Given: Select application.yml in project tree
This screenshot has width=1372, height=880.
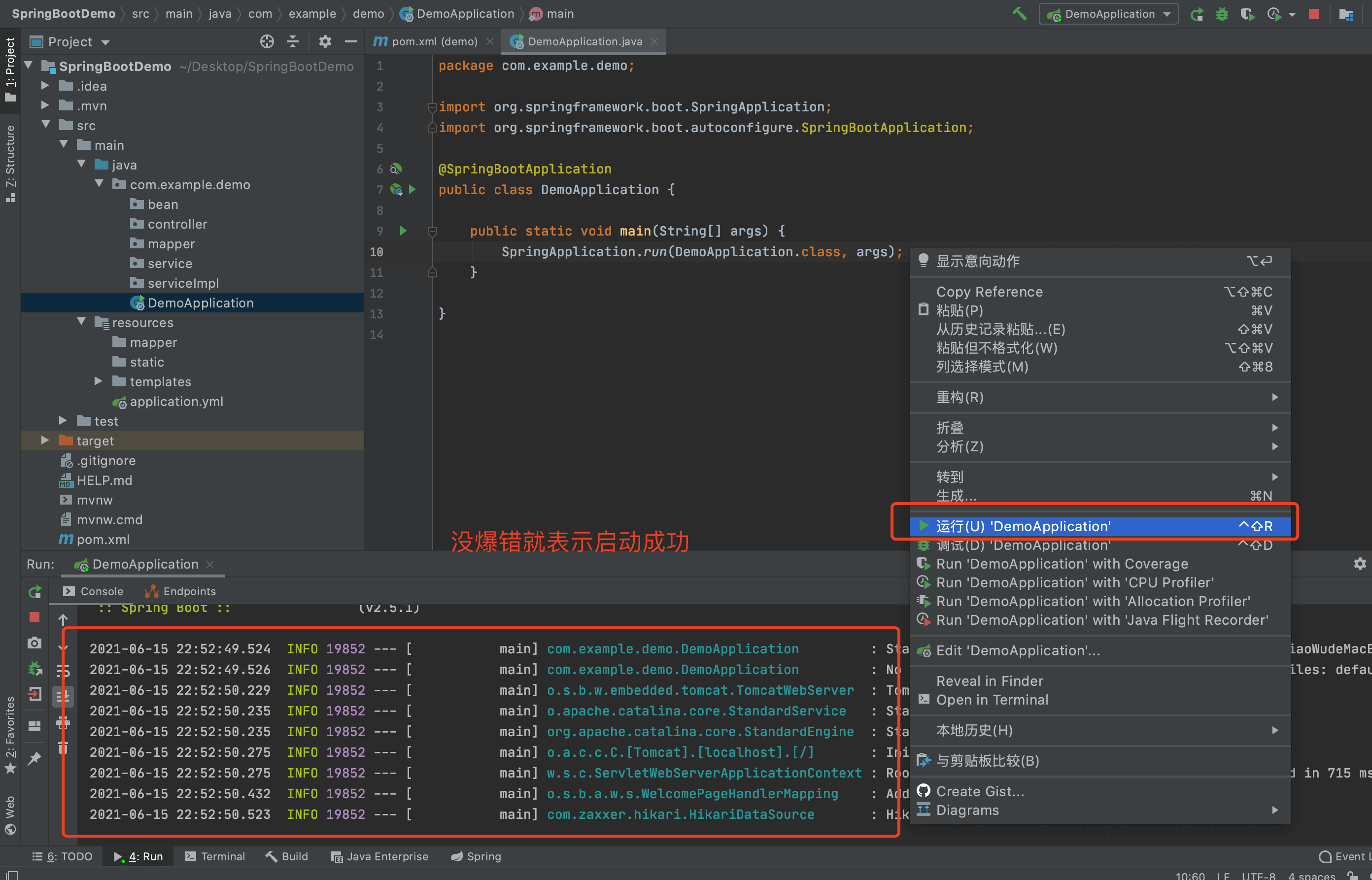Looking at the screenshot, I should [x=176, y=401].
